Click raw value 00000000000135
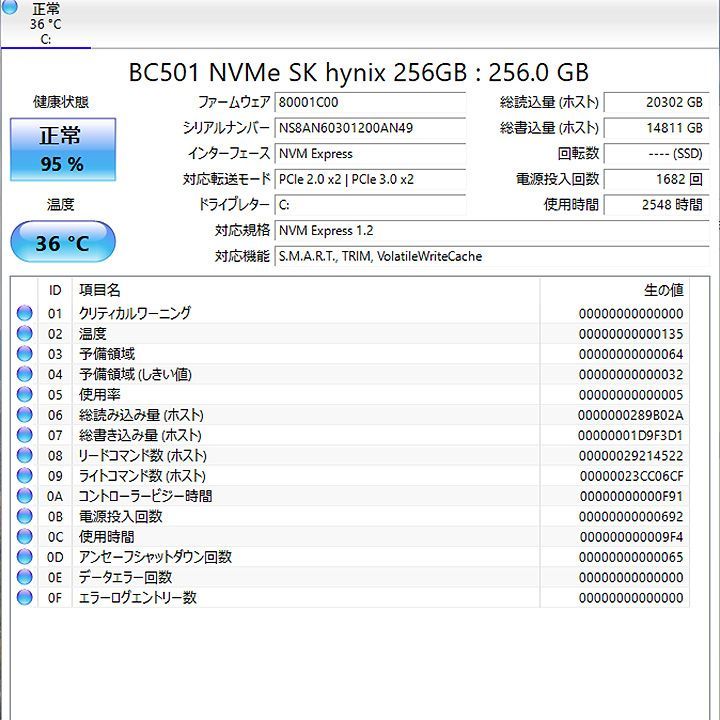Image resolution: width=720 pixels, height=720 pixels. [x=631, y=334]
